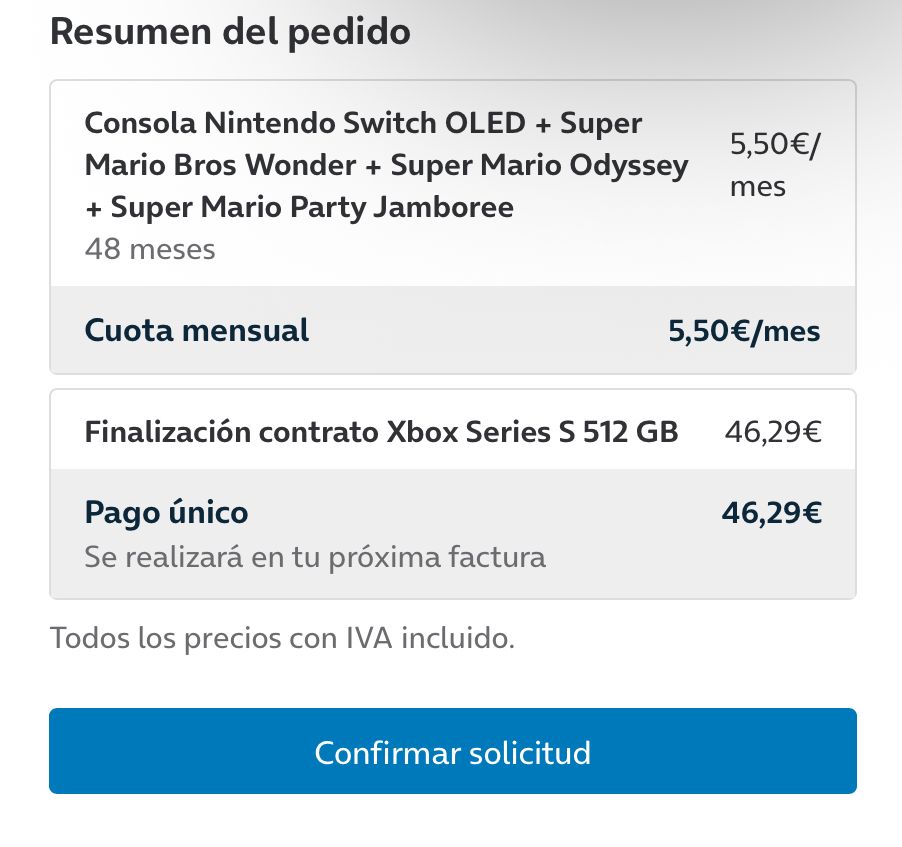Tap the Nintendo bundle's 5,50€/mes price
Image resolution: width=902 pixels, height=847 pixels.
774,165
